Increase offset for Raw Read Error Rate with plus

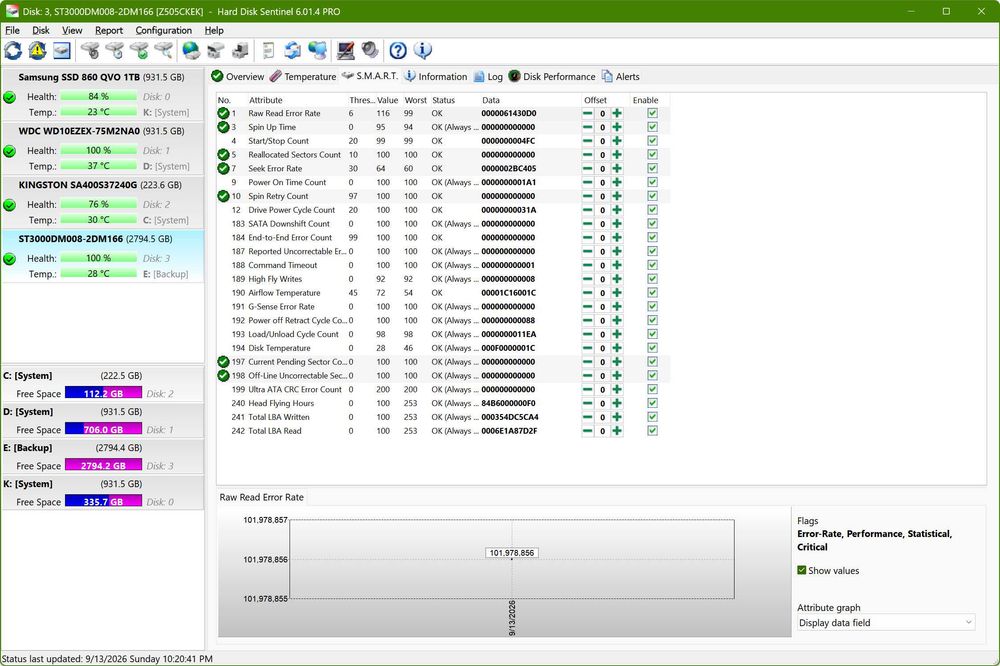coord(617,114)
